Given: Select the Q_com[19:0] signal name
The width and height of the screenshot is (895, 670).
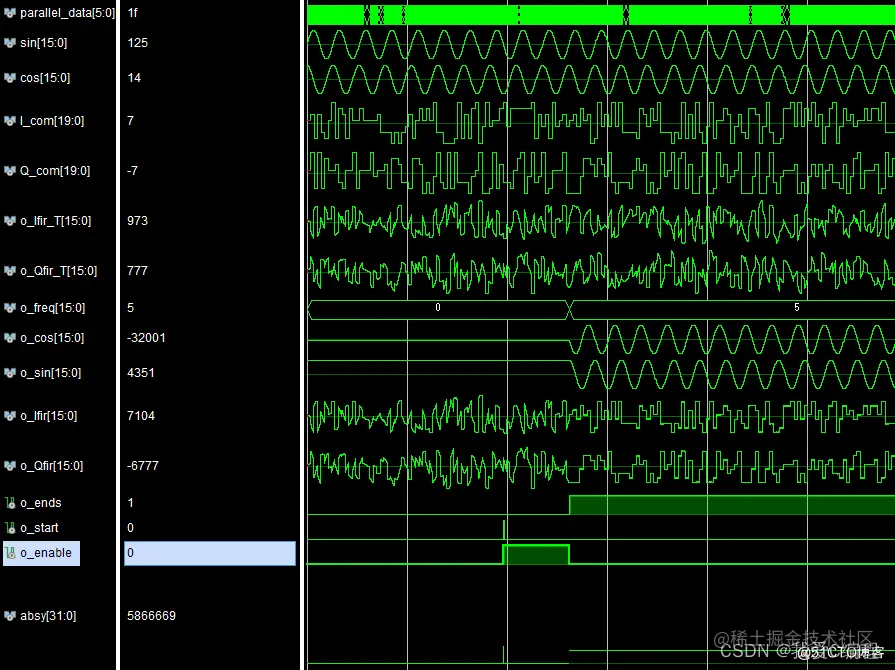Looking at the screenshot, I should point(55,171).
